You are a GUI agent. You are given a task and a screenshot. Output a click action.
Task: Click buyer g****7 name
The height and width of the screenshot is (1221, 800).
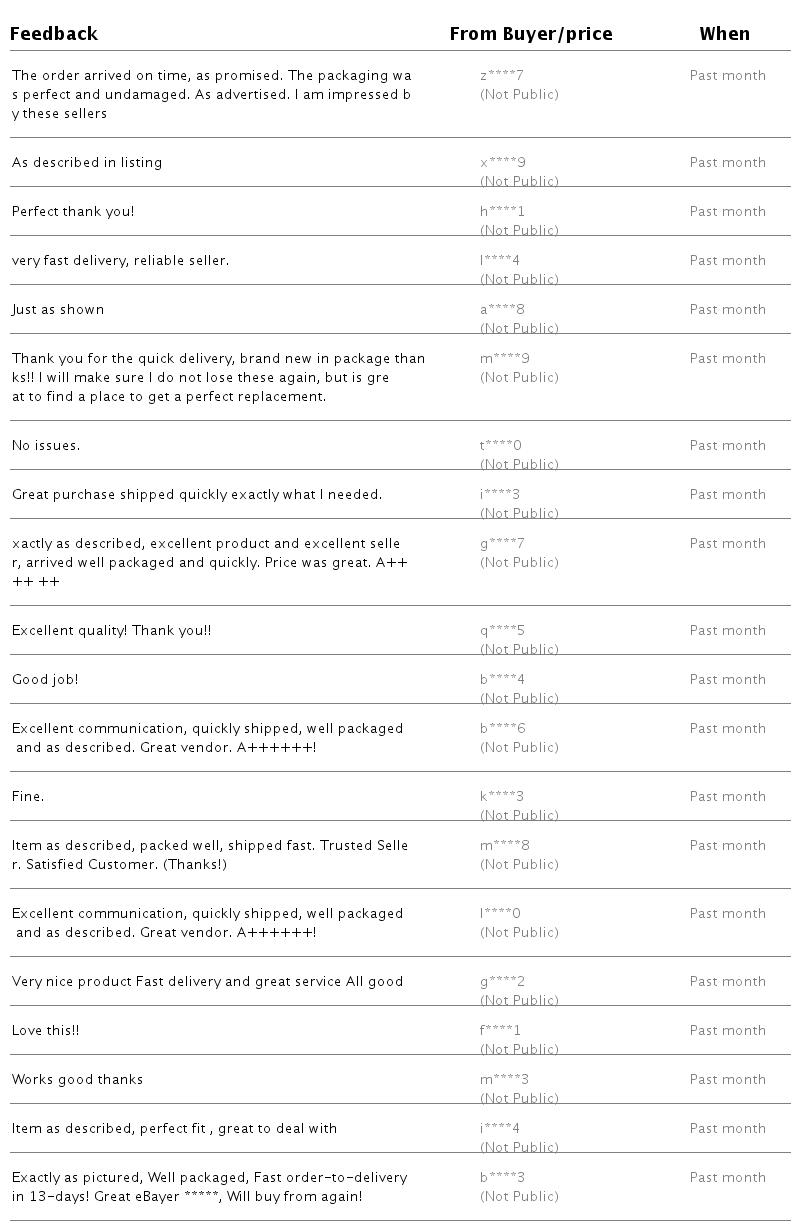tap(502, 544)
